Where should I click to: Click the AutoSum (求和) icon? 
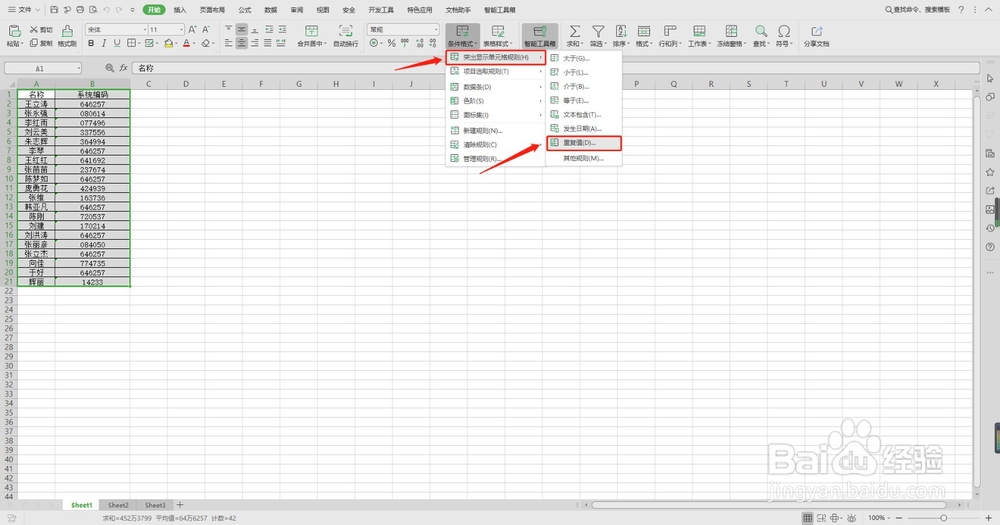pos(575,31)
